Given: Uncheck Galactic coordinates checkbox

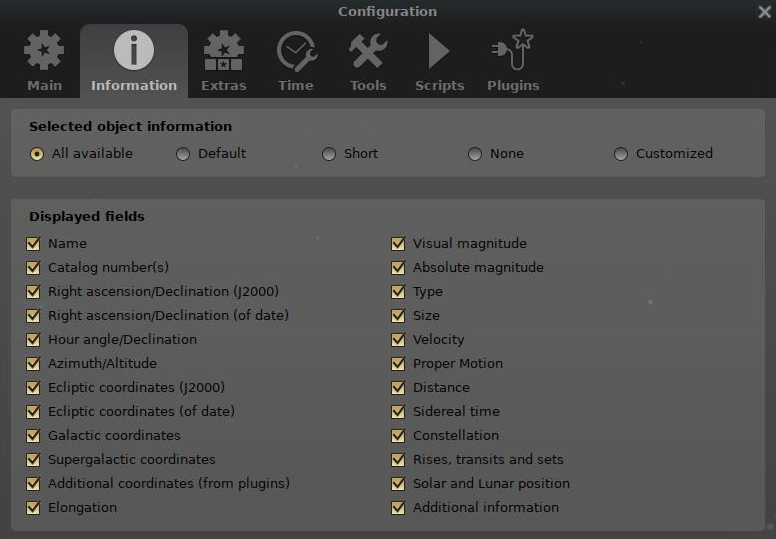Looking at the screenshot, I should tap(34, 435).
